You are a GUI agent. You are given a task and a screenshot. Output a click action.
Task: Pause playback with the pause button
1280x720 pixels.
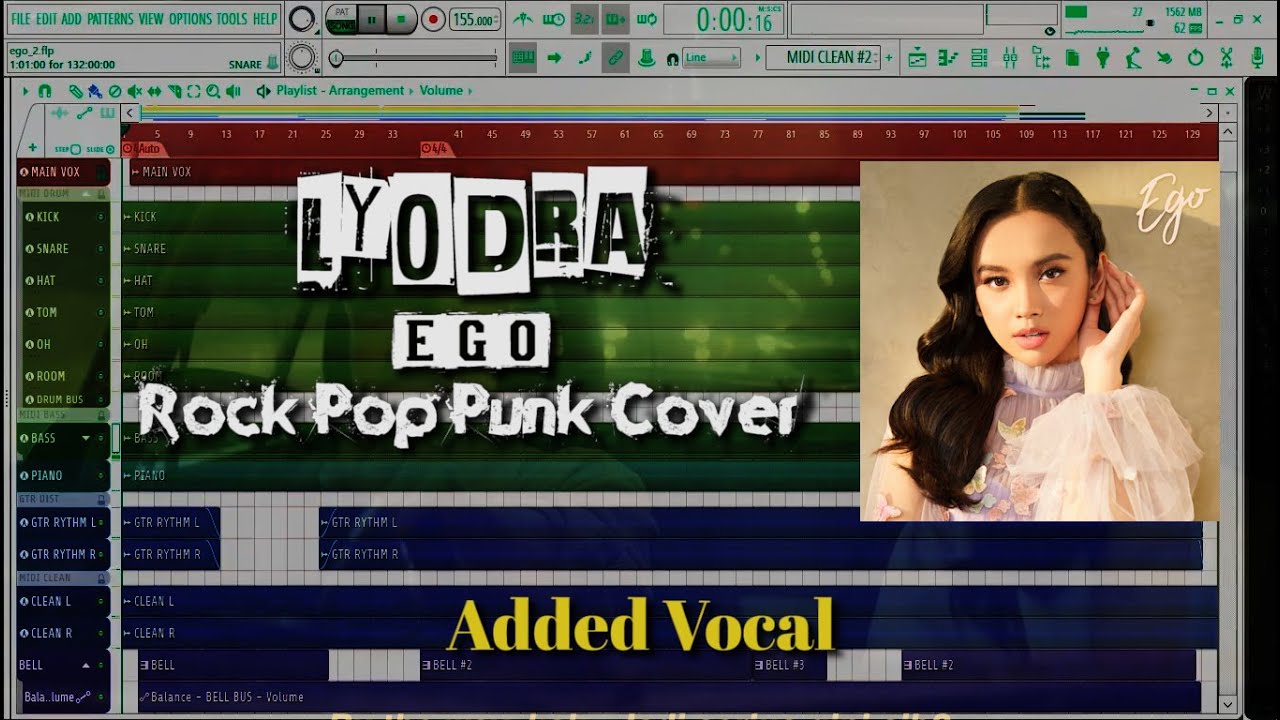(x=372, y=19)
